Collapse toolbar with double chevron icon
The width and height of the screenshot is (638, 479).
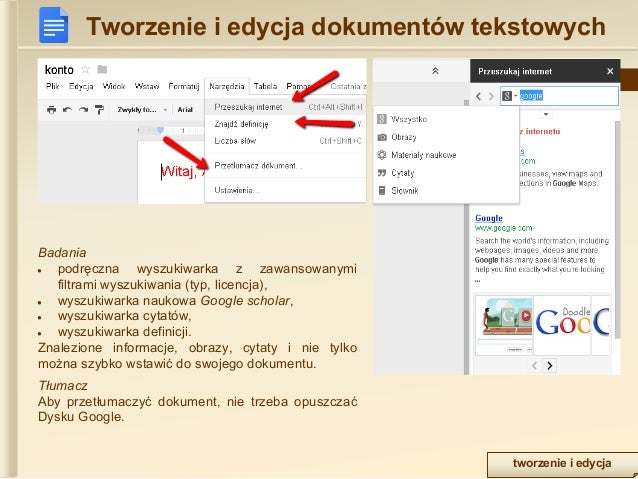tap(435, 71)
